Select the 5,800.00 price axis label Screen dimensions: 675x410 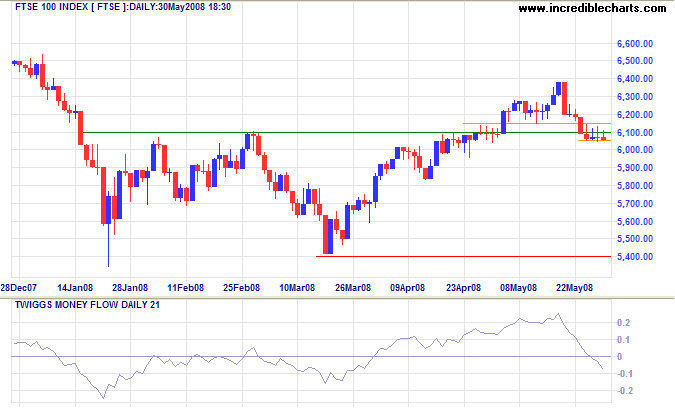click(635, 186)
